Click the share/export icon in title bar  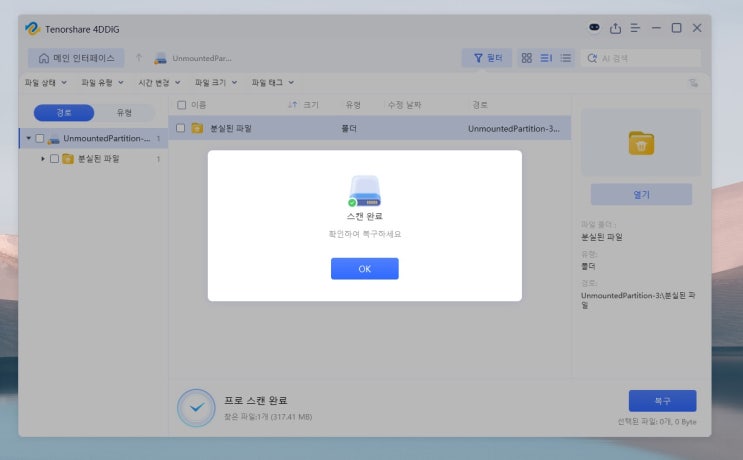click(x=615, y=28)
